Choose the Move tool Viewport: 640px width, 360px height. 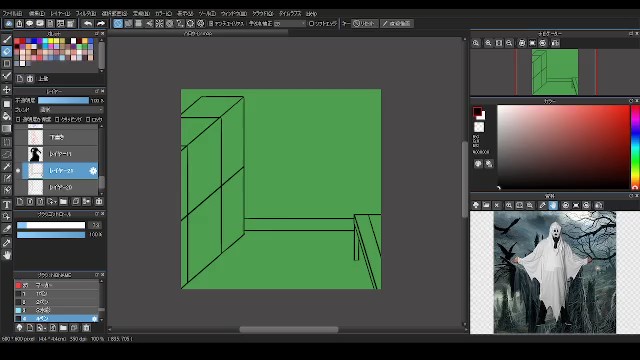(x=7, y=89)
